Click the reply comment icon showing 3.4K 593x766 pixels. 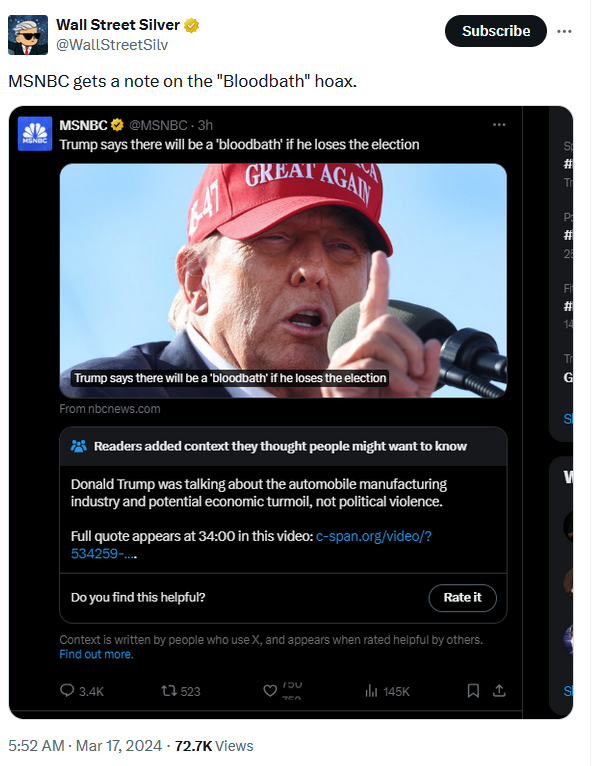click(x=67, y=690)
